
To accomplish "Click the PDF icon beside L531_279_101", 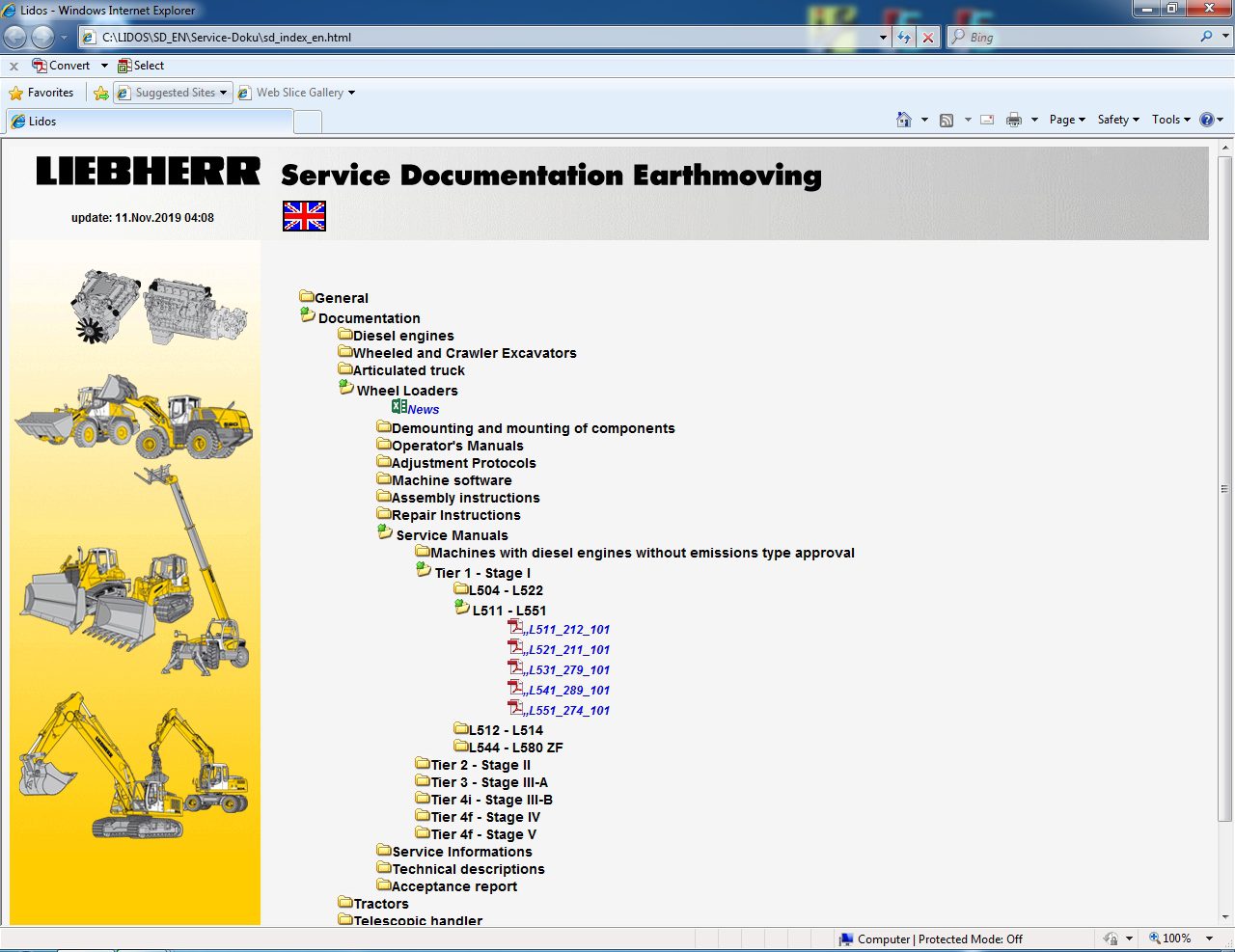I will click(x=516, y=667).
